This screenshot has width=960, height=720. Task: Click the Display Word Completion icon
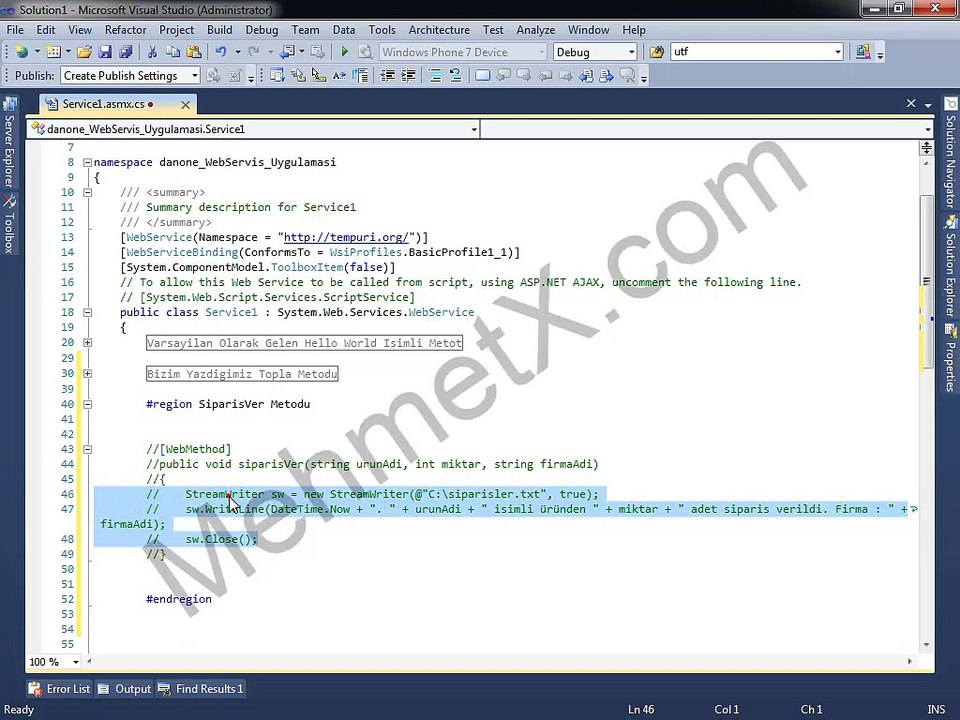pyautogui.click(x=339, y=75)
